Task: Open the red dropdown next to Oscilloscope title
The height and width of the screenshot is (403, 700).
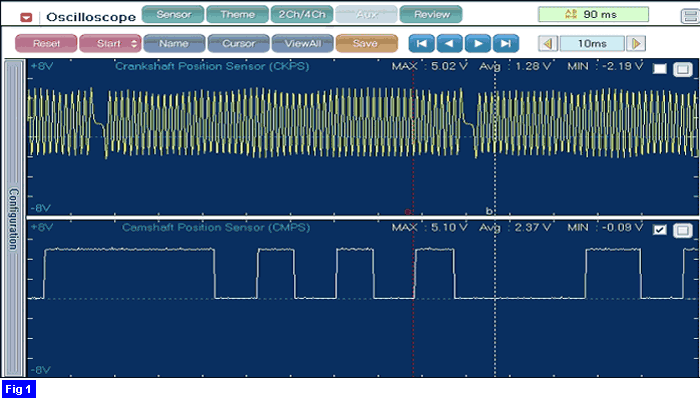Action: tap(26, 17)
